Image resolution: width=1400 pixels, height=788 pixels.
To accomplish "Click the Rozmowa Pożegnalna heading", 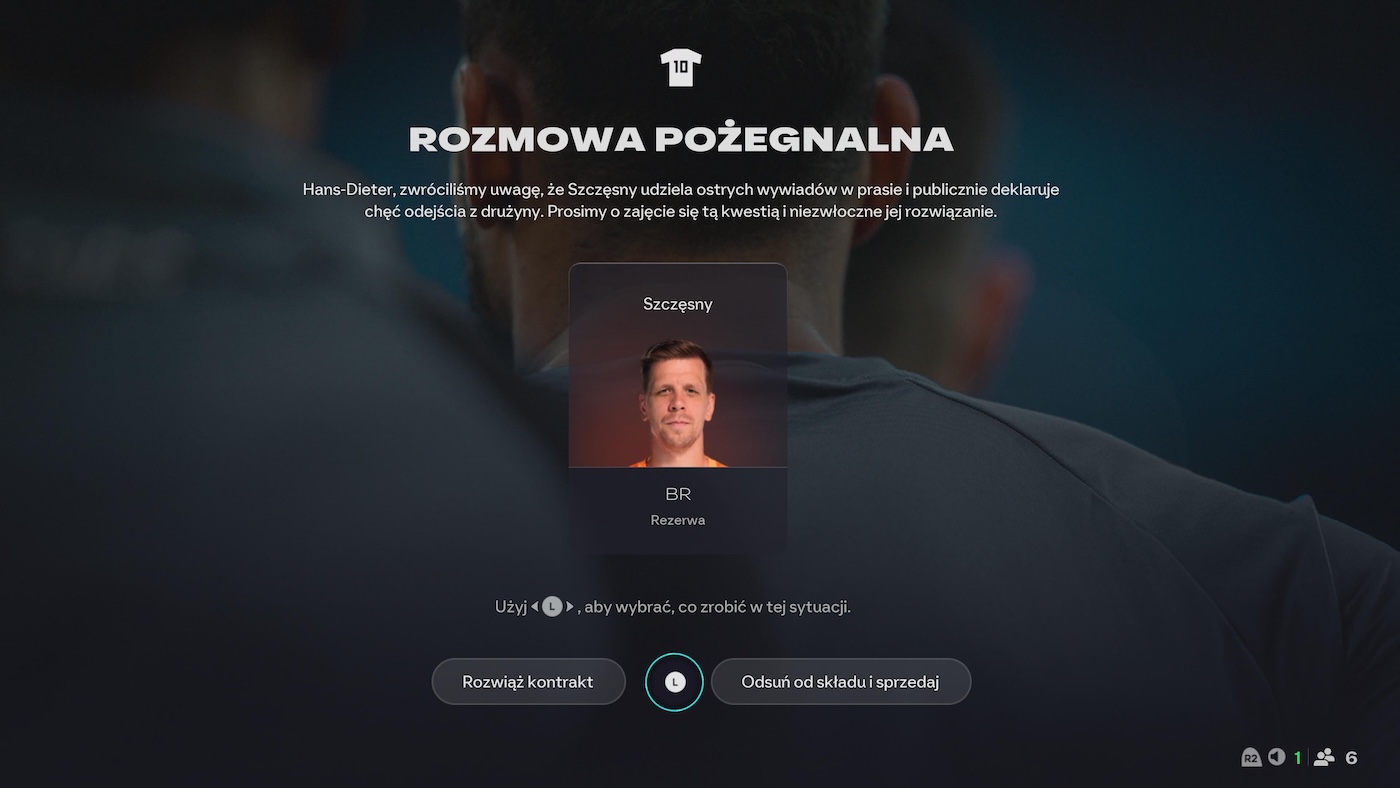I will 681,139.
